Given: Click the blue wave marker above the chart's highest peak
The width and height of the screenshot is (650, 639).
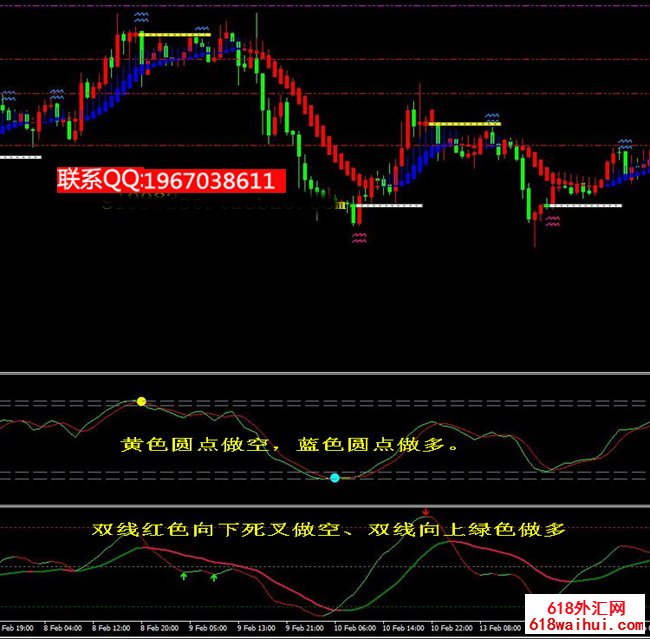Looking at the screenshot, I should click(x=143, y=17).
